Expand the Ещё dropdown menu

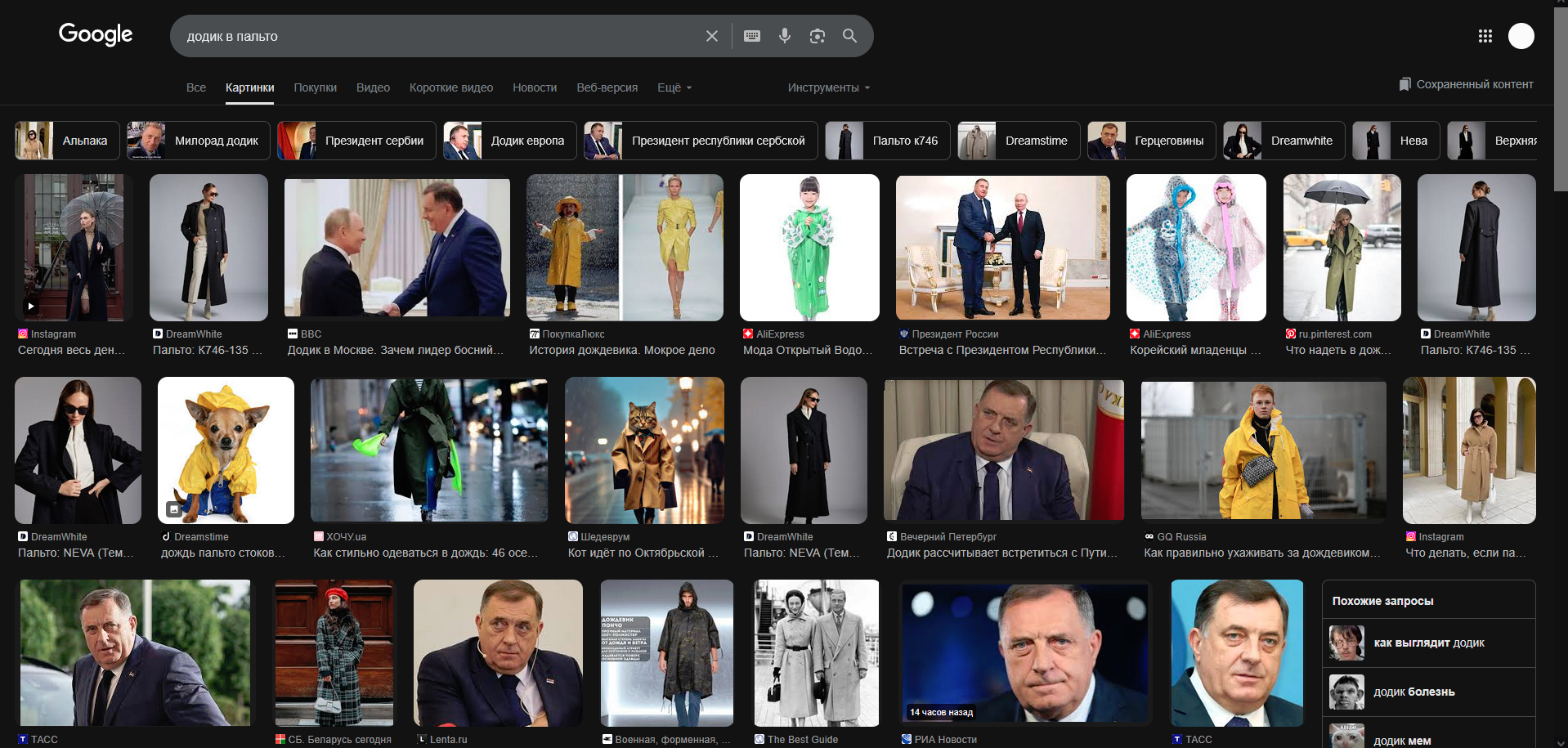pos(674,87)
